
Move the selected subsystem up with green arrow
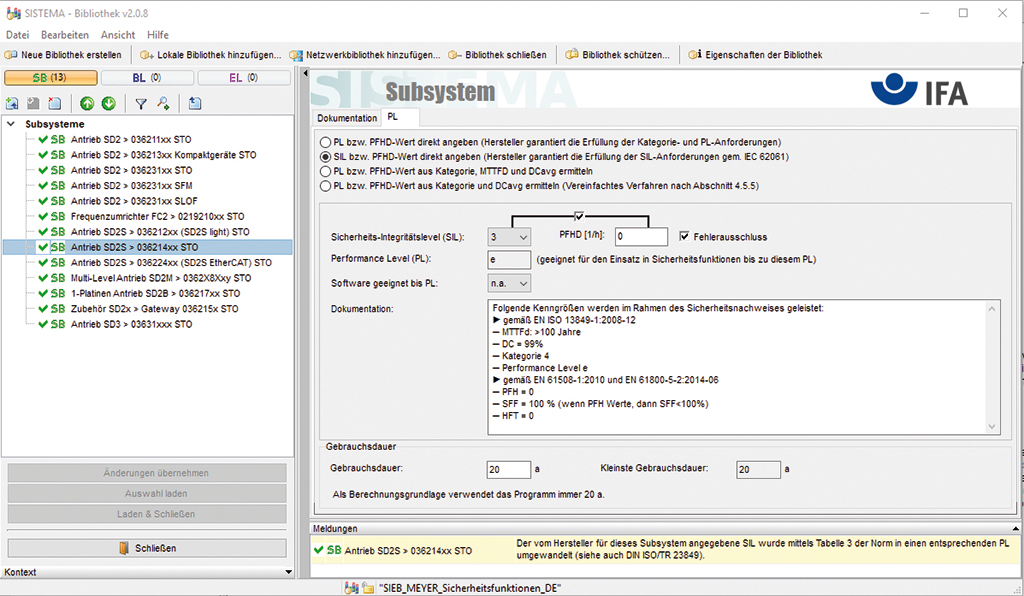[87, 103]
